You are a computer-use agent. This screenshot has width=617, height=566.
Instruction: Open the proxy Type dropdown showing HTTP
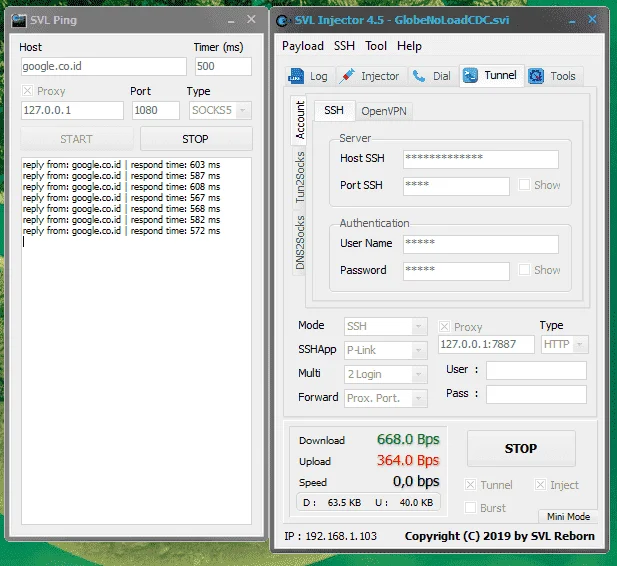click(565, 344)
